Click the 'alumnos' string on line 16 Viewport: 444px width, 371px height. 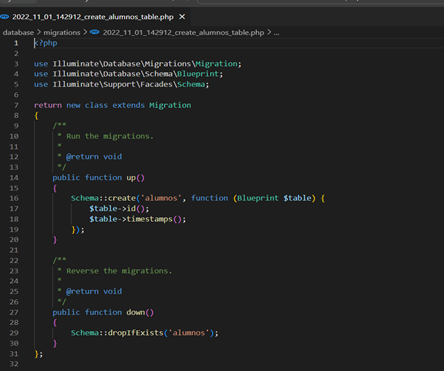(161, 198)
